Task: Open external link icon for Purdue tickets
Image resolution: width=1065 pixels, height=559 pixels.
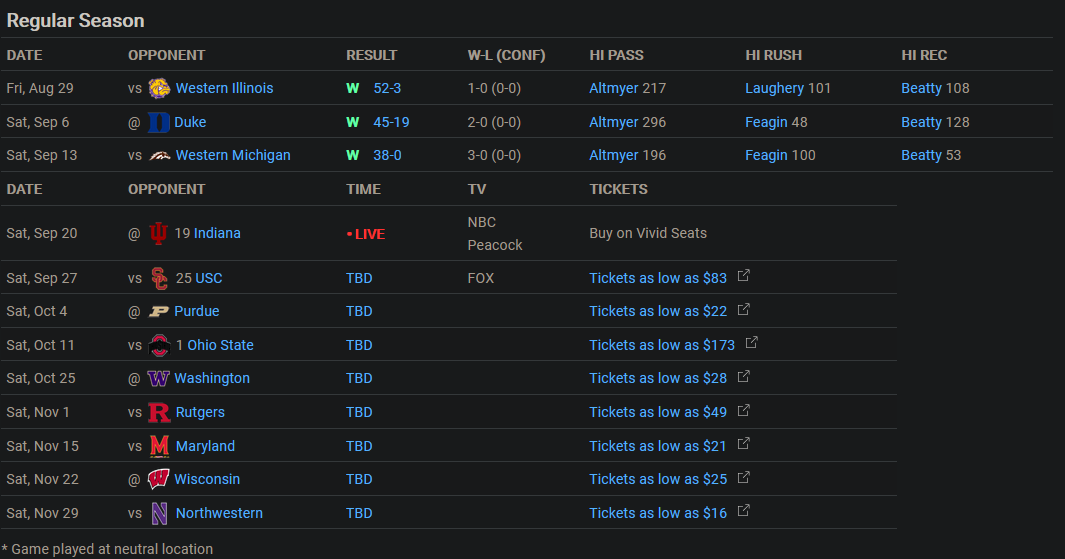Action: pyautogui.click(x=744, y=310)
